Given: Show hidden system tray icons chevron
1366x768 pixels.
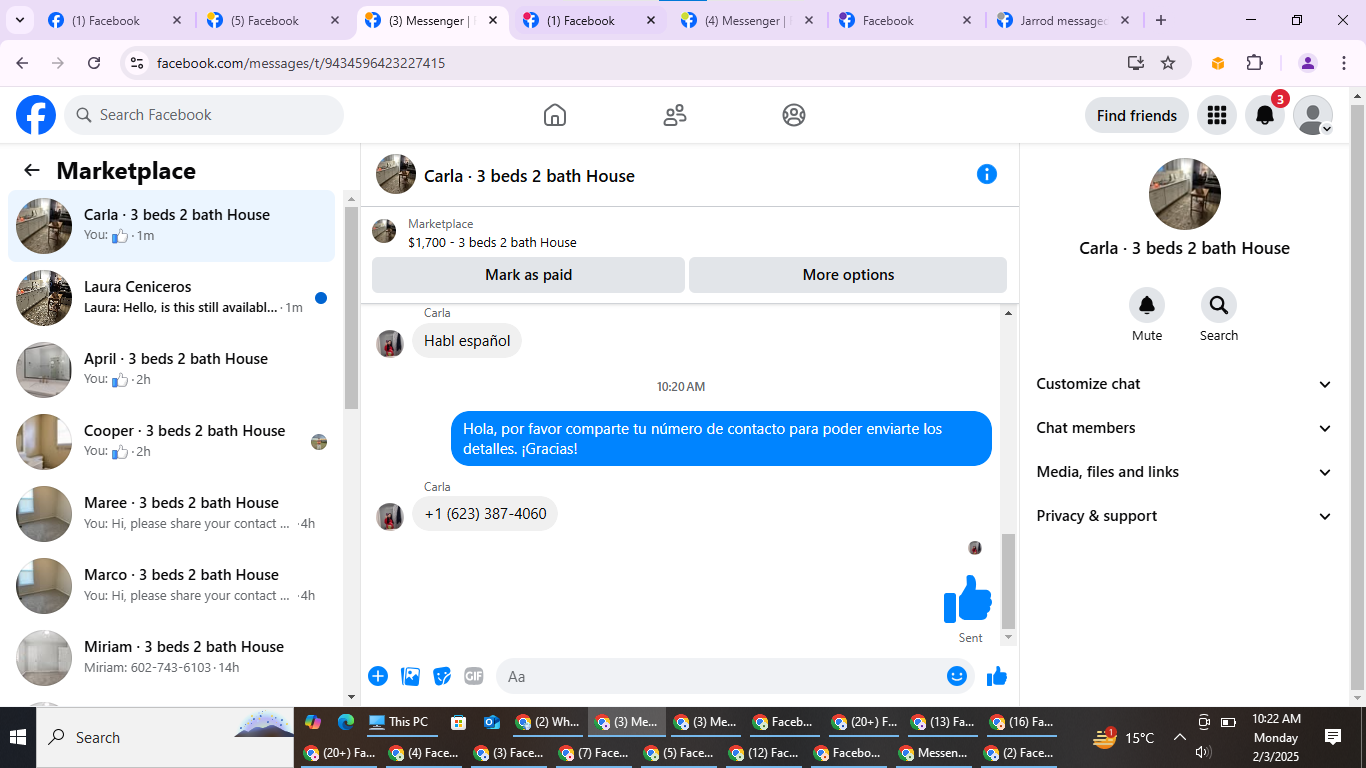Looking at the screenshot, I should click(x=1179, y=738).
